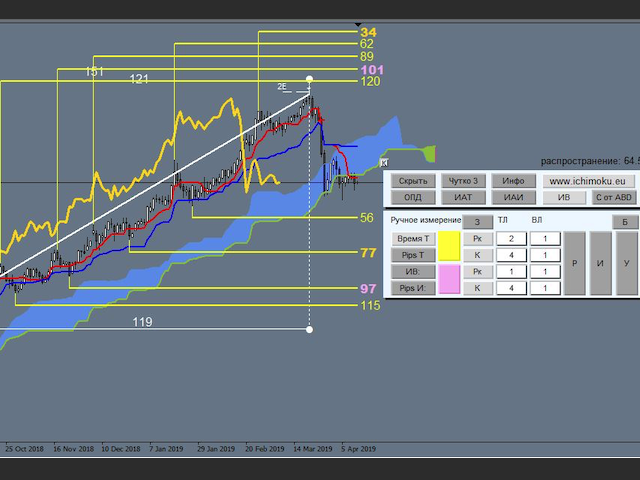640x480 pixels.
Task: Click the З button next to Ручное измерение
Action: pos(477,222)
